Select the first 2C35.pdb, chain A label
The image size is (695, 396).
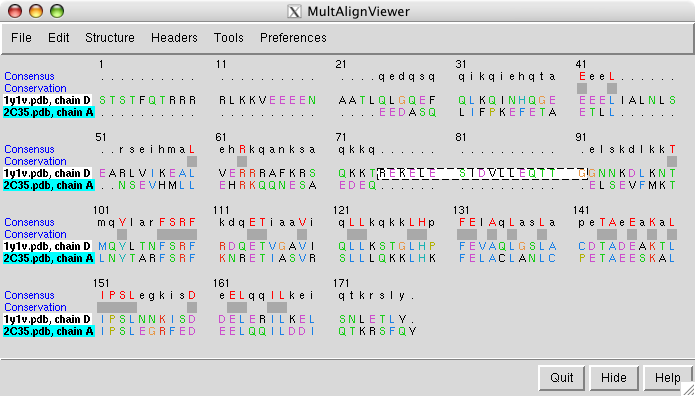[x=49, y=113]
